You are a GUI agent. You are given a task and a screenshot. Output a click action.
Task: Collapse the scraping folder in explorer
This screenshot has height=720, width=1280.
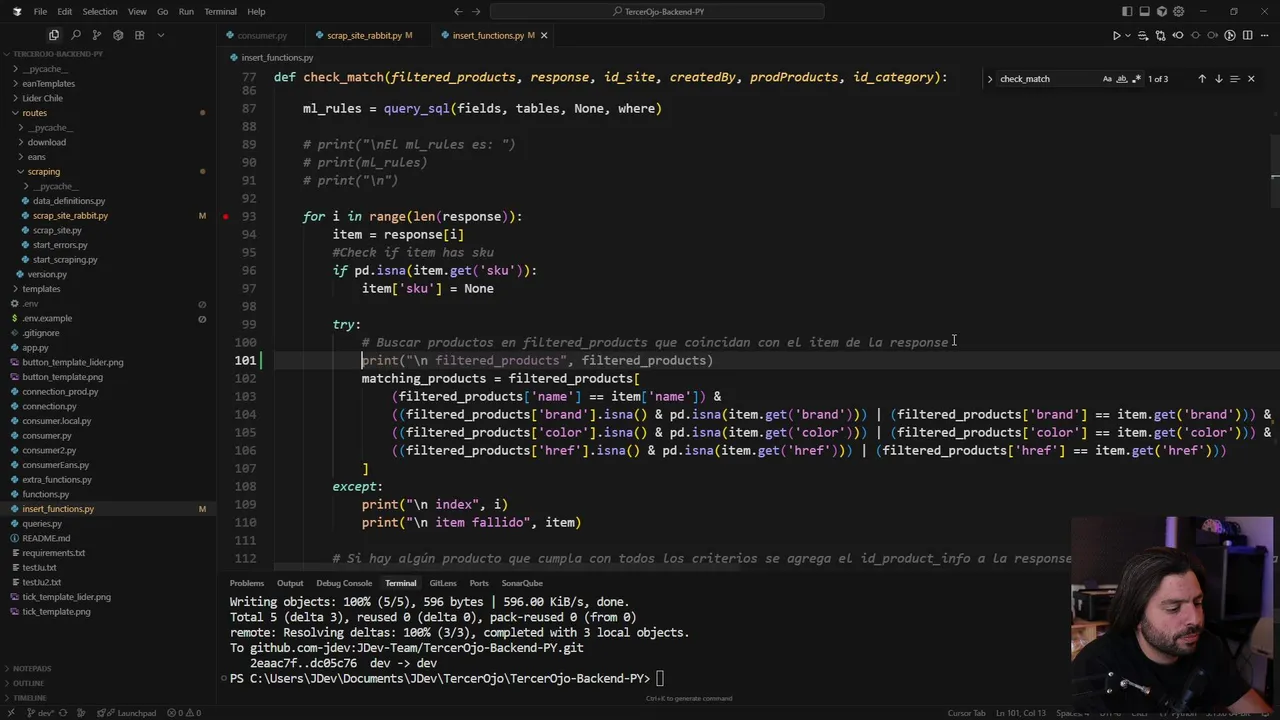pos(43,172)
